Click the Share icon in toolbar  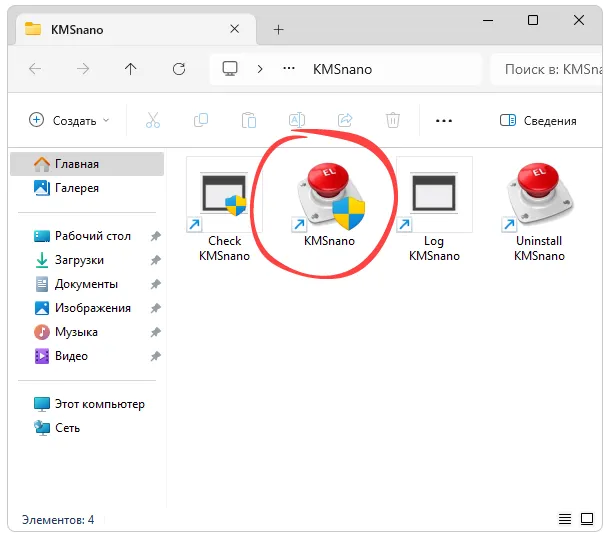[x=345, y=120]
